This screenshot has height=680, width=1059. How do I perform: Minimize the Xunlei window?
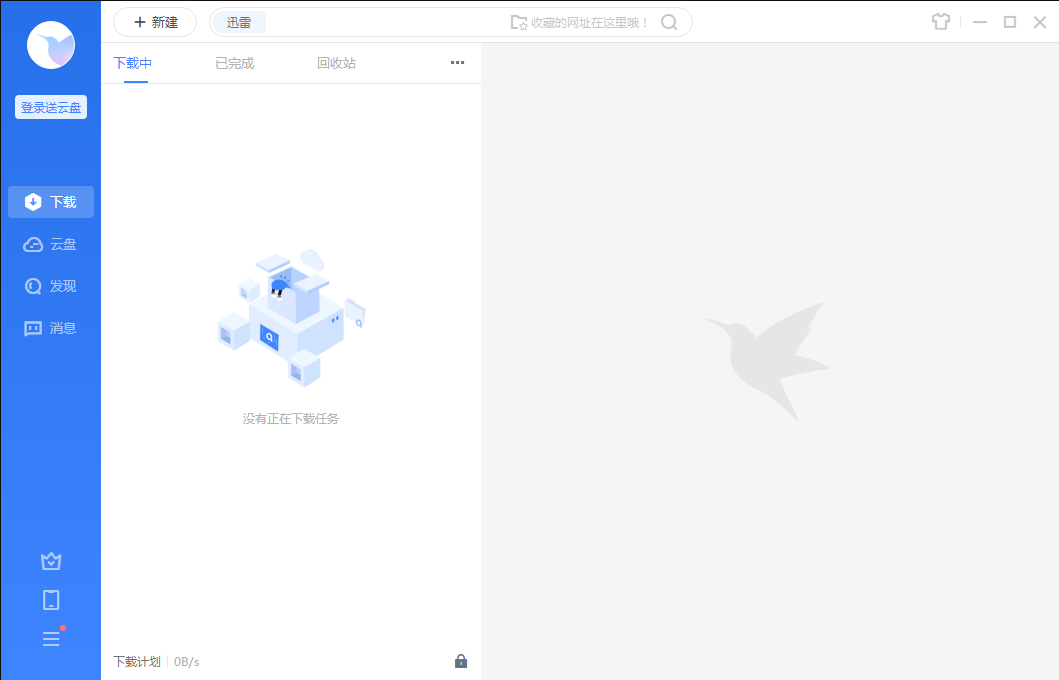[x=980, y=22]
